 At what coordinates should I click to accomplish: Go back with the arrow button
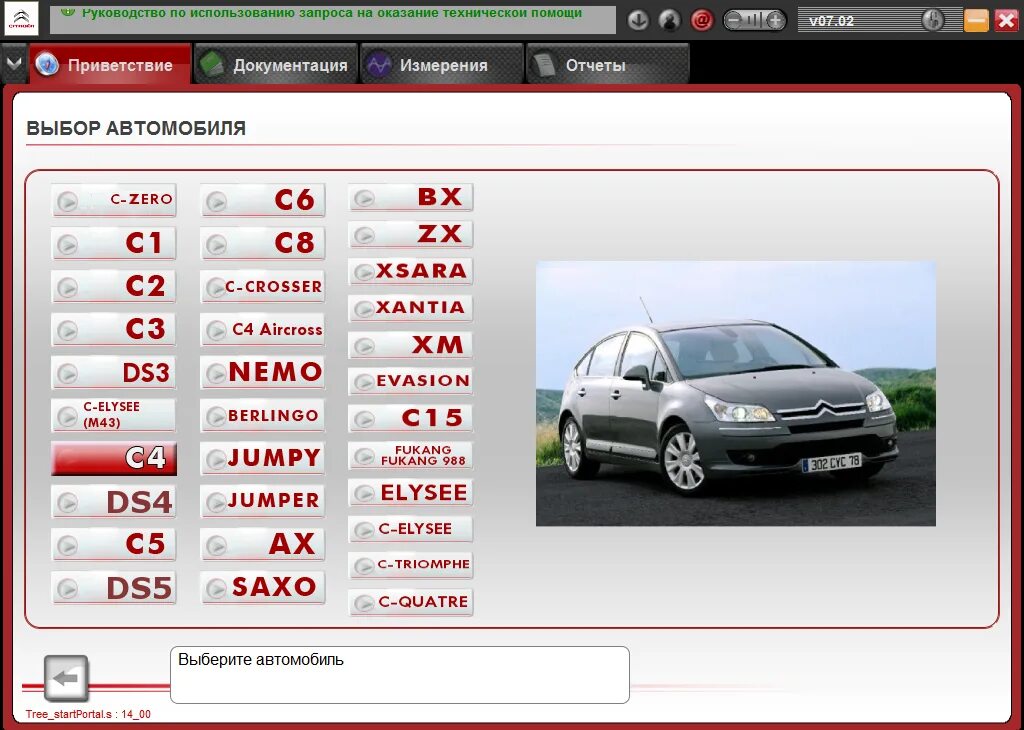pyautogui.click(x=66, y=678)
